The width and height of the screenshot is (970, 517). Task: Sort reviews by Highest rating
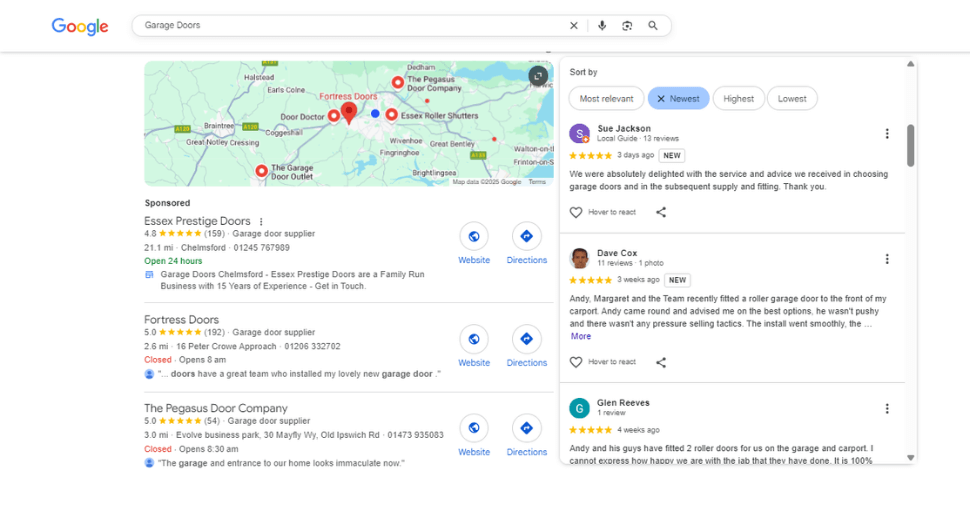point(739,98)
